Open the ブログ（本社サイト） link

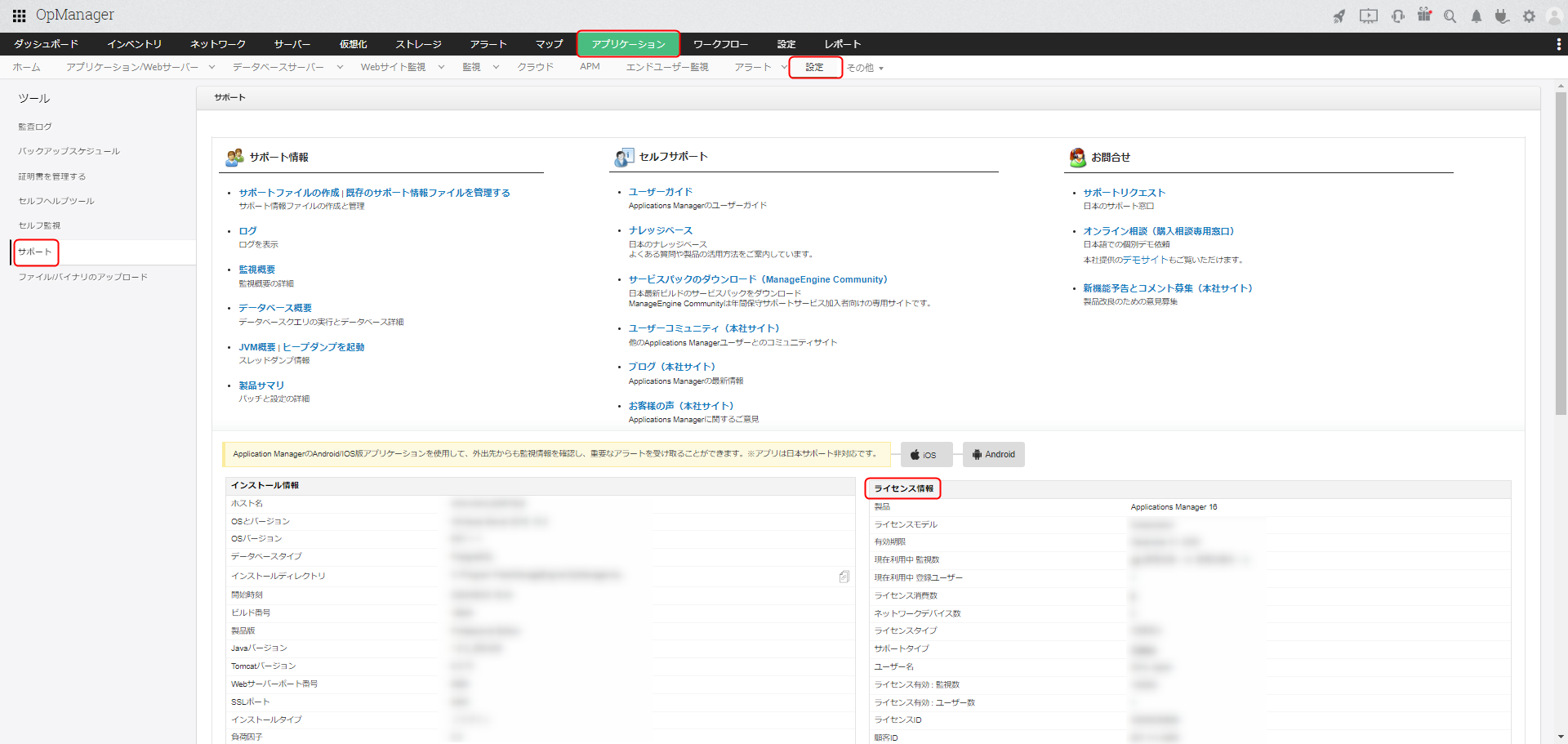point(672,367)
